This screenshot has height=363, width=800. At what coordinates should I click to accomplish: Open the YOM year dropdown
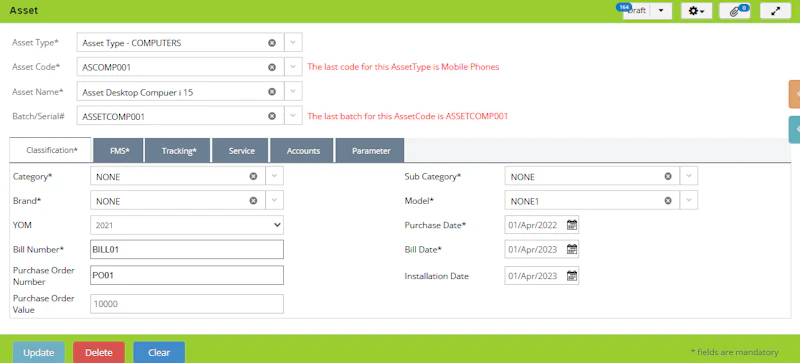[x=187, y=225]
